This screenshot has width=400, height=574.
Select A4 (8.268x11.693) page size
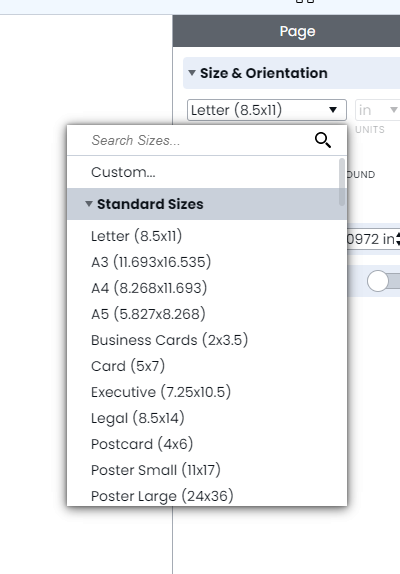[x=149, y=288]
